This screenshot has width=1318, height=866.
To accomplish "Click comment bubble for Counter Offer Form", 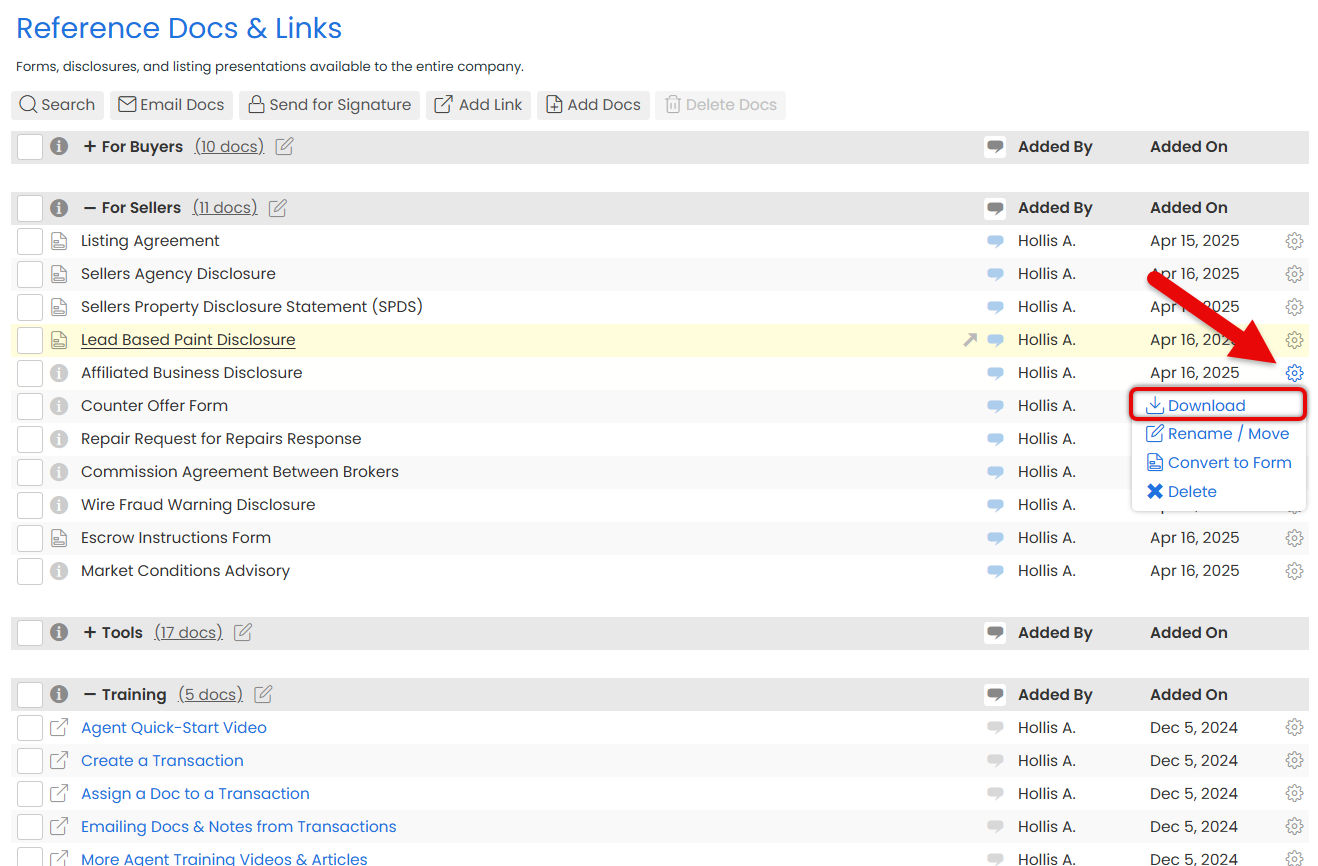I will [995, 406].
